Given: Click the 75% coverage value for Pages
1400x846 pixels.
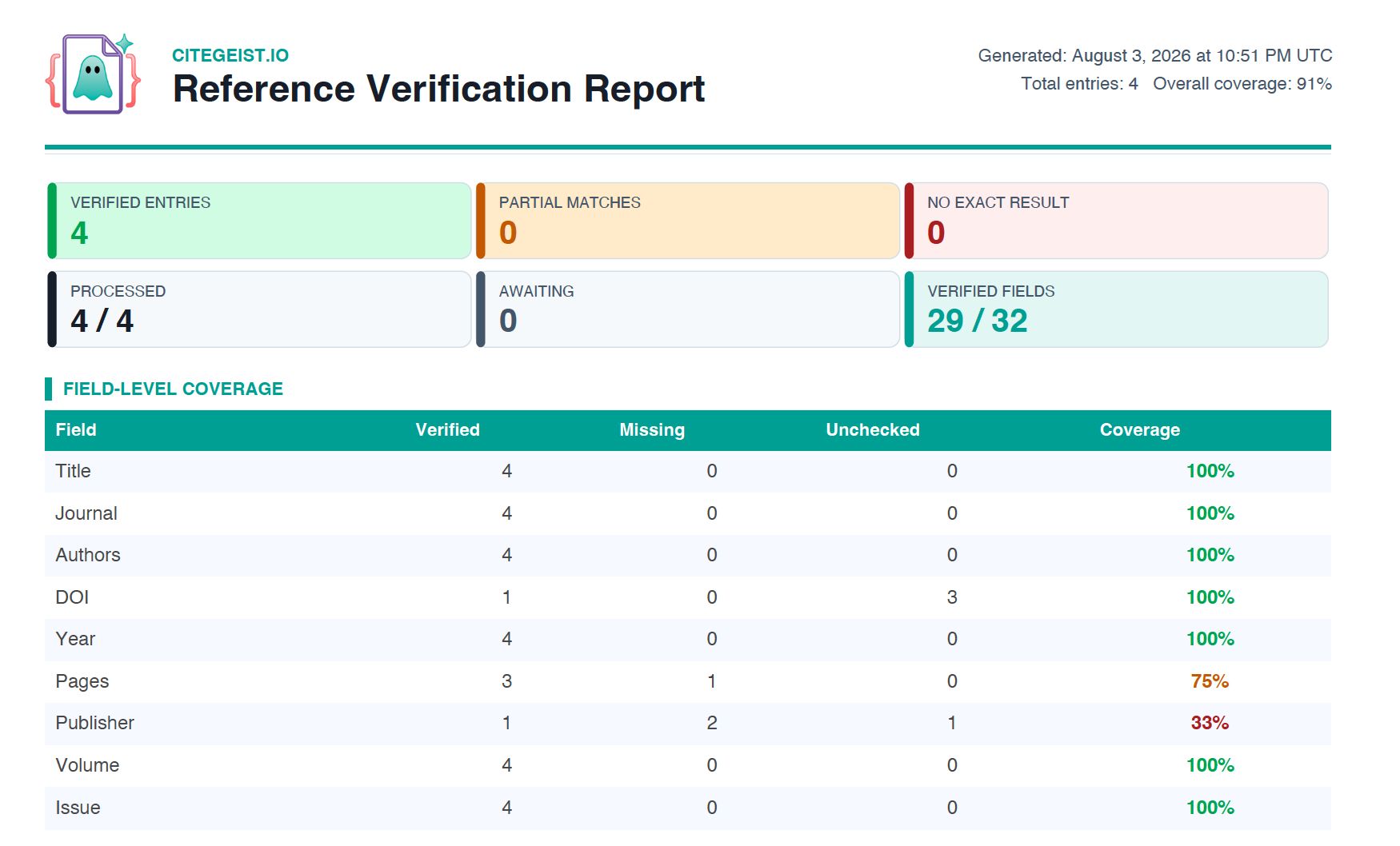Looking at the screenshot, I should pos(1210,681).
